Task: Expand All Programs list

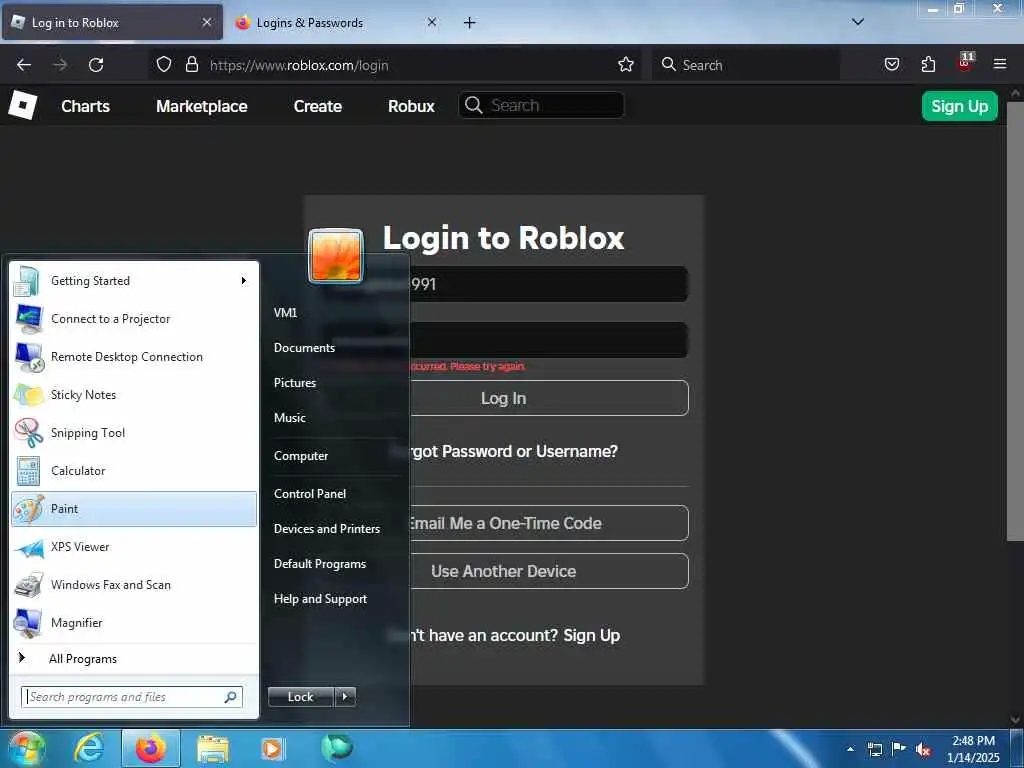Action: pos(134,658)
